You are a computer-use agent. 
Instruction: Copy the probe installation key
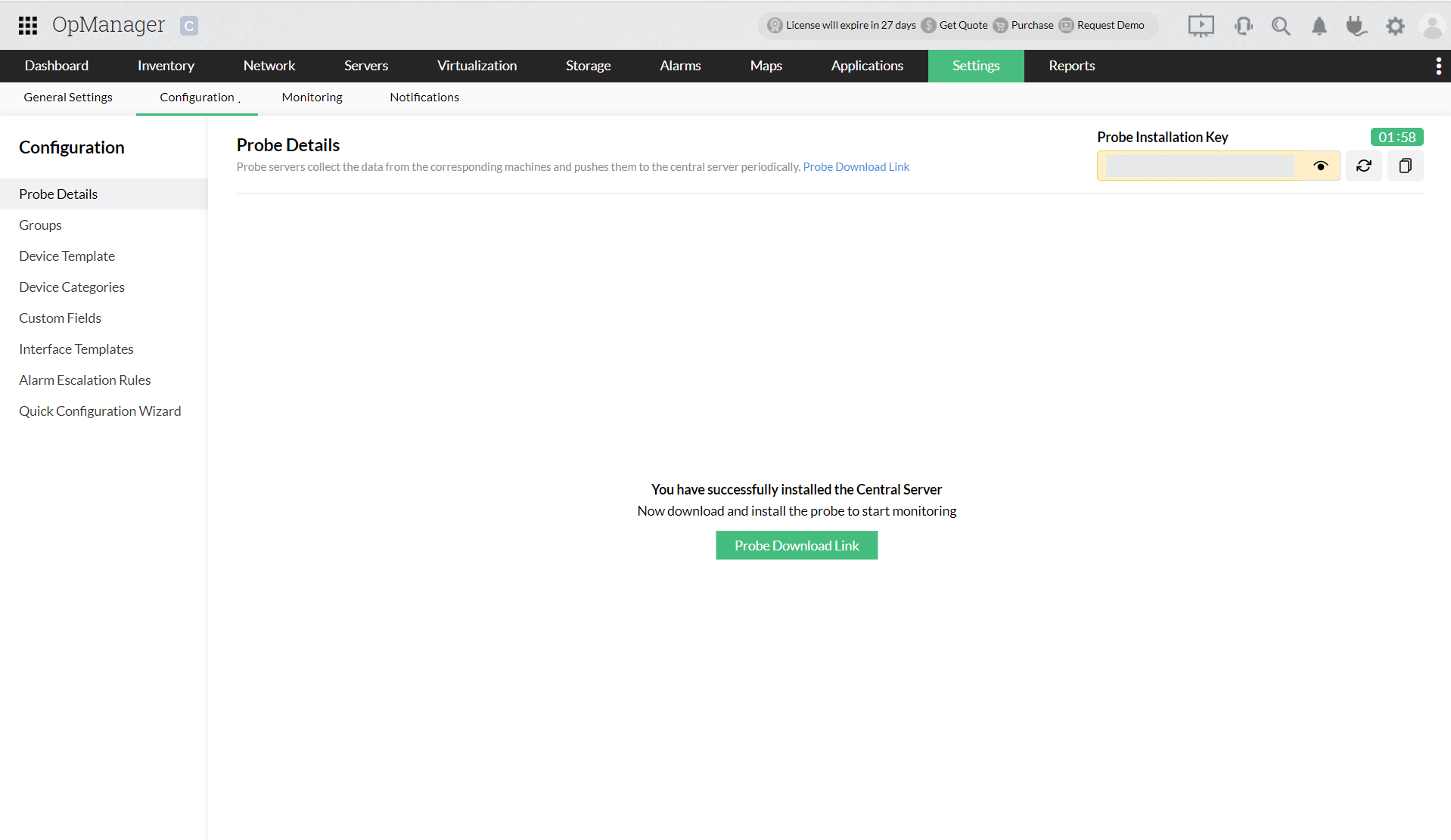pos(1405,166)
